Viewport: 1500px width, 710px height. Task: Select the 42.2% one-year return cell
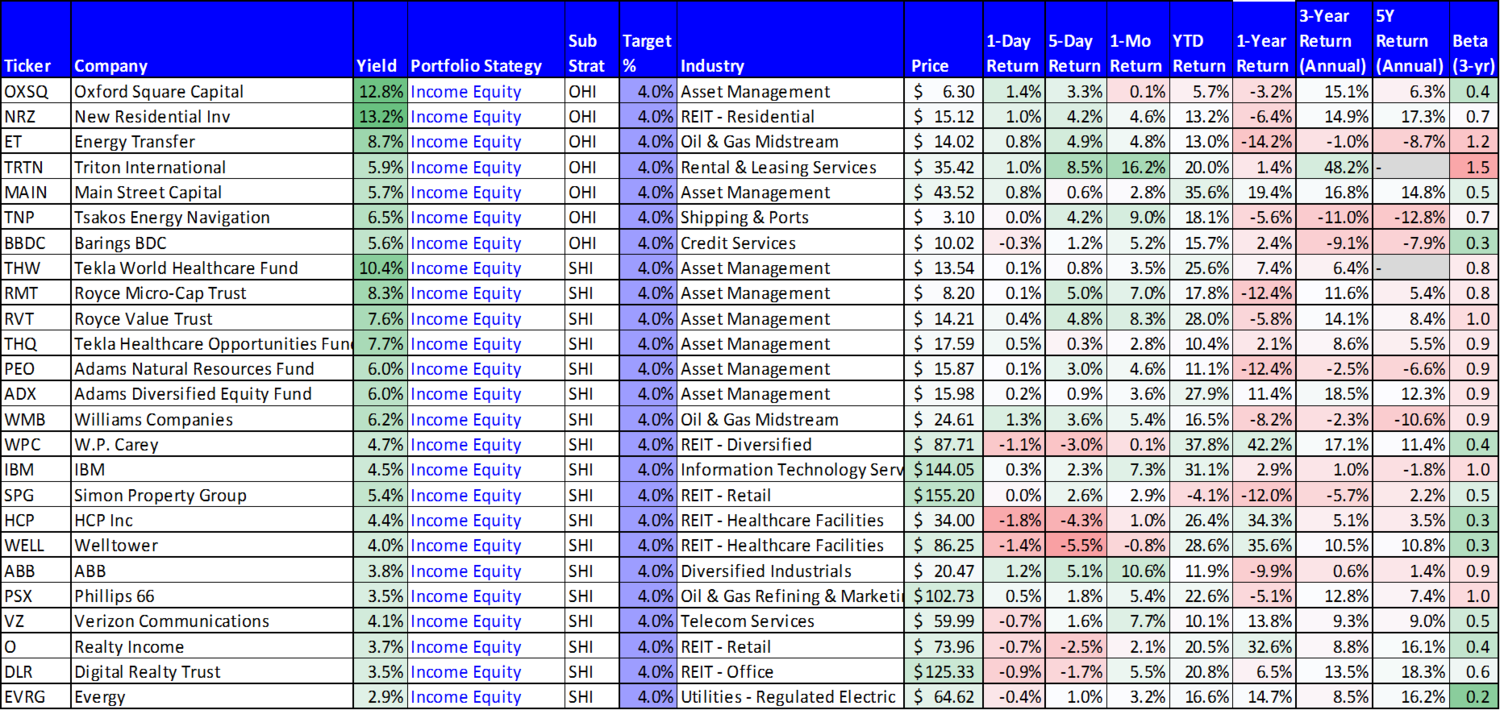pyautogui.click(x=1263, y=445)
